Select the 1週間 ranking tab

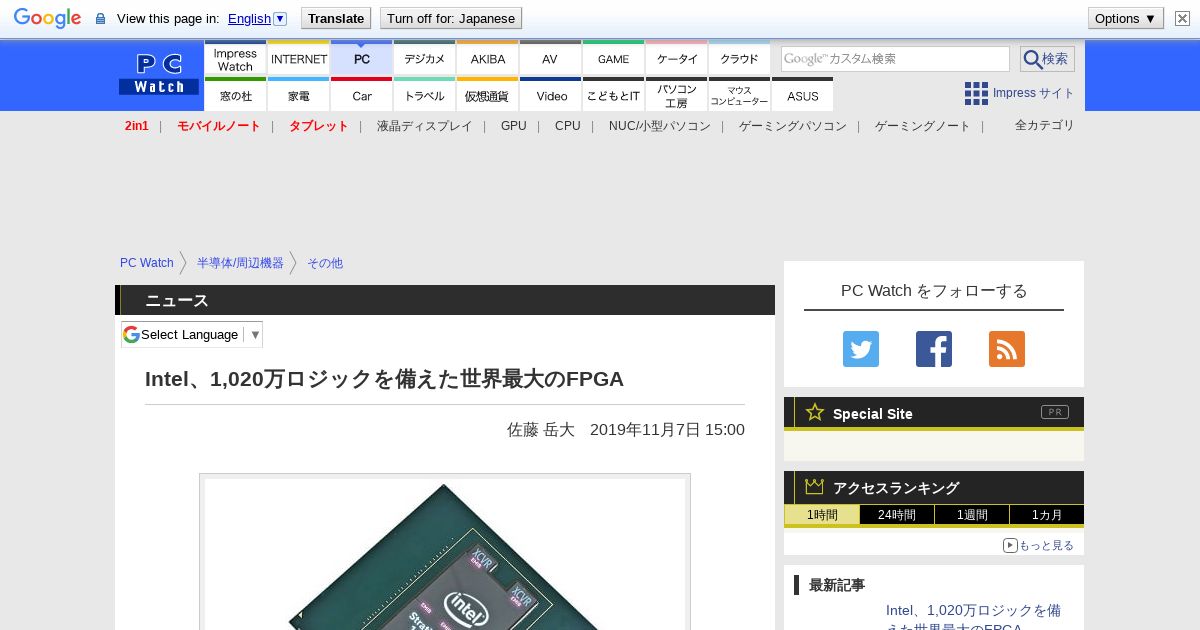point(972,515)
